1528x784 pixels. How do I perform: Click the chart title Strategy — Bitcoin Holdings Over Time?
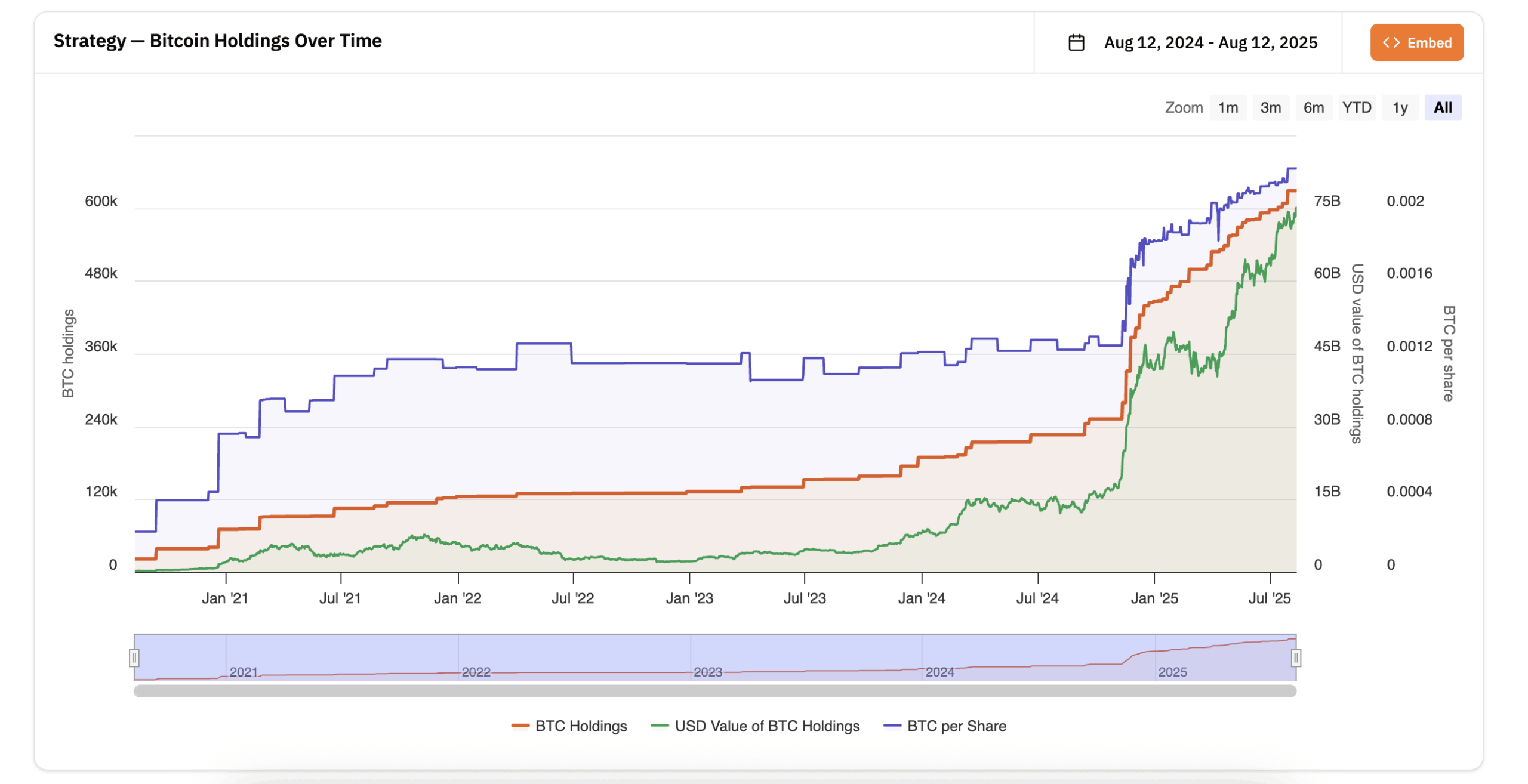point(218,41)
